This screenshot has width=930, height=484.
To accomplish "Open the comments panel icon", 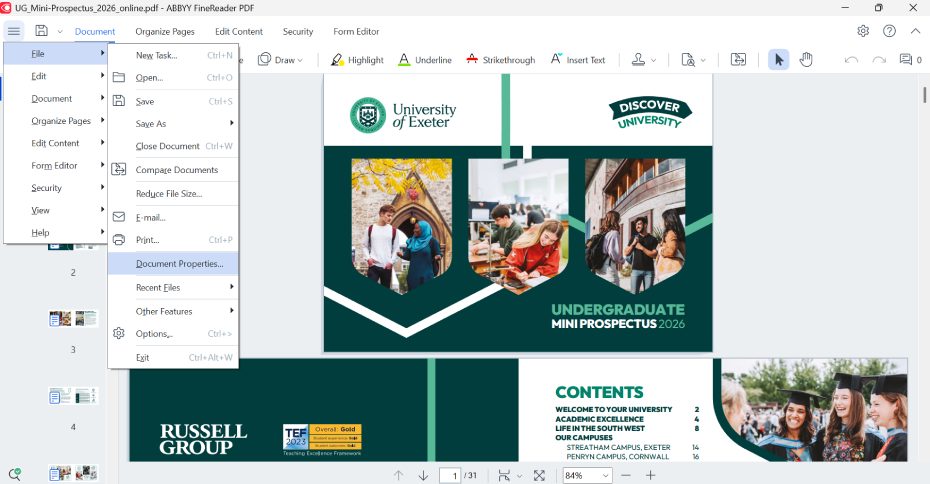I will [x=906, y=59].
